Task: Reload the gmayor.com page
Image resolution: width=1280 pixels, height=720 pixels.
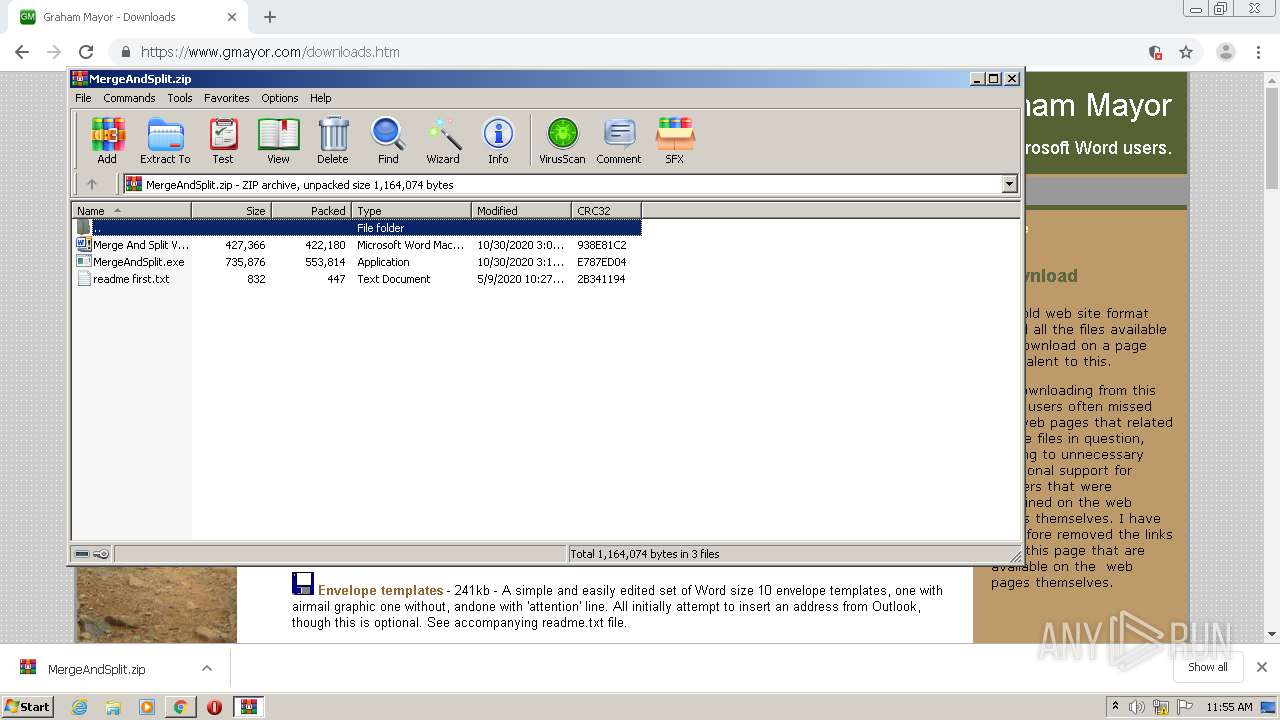Action: [86, 52]
